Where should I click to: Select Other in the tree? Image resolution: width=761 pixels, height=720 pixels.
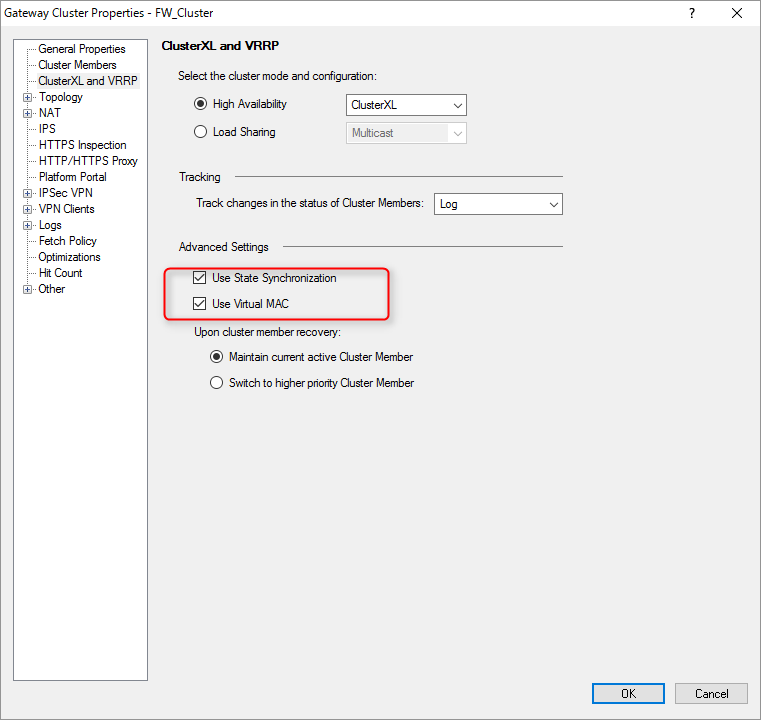pyautogui.click(x=51, y=289)
